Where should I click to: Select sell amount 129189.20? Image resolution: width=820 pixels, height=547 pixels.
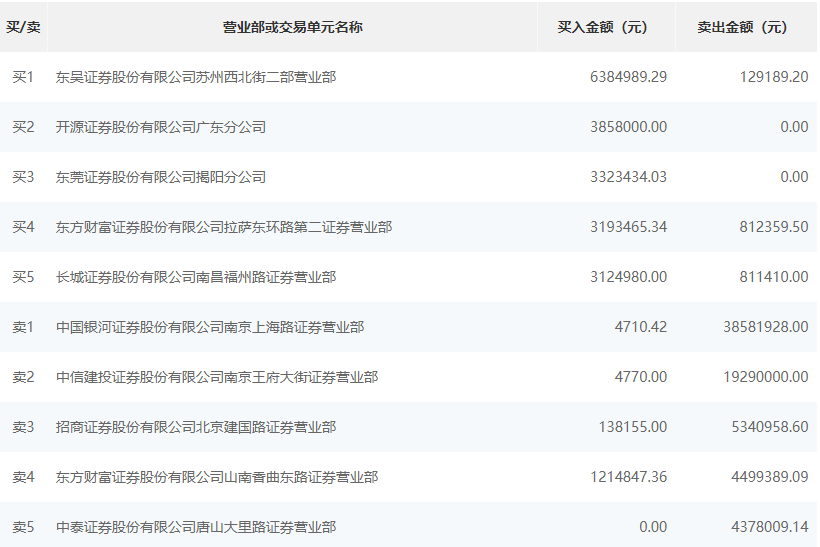point(774,77)
